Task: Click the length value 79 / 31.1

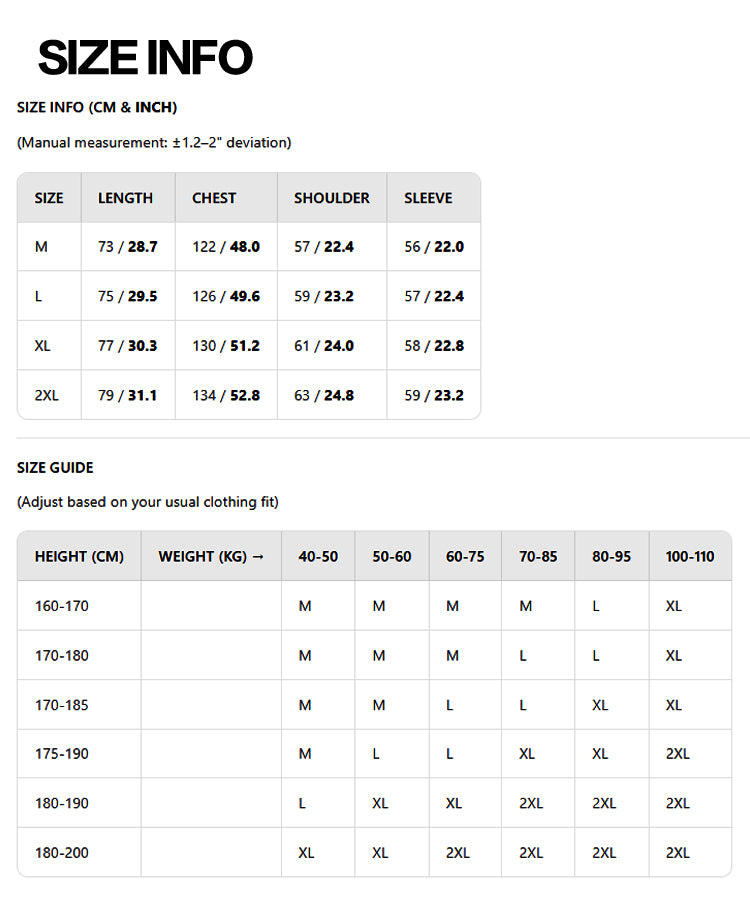Action: (127, 395)
